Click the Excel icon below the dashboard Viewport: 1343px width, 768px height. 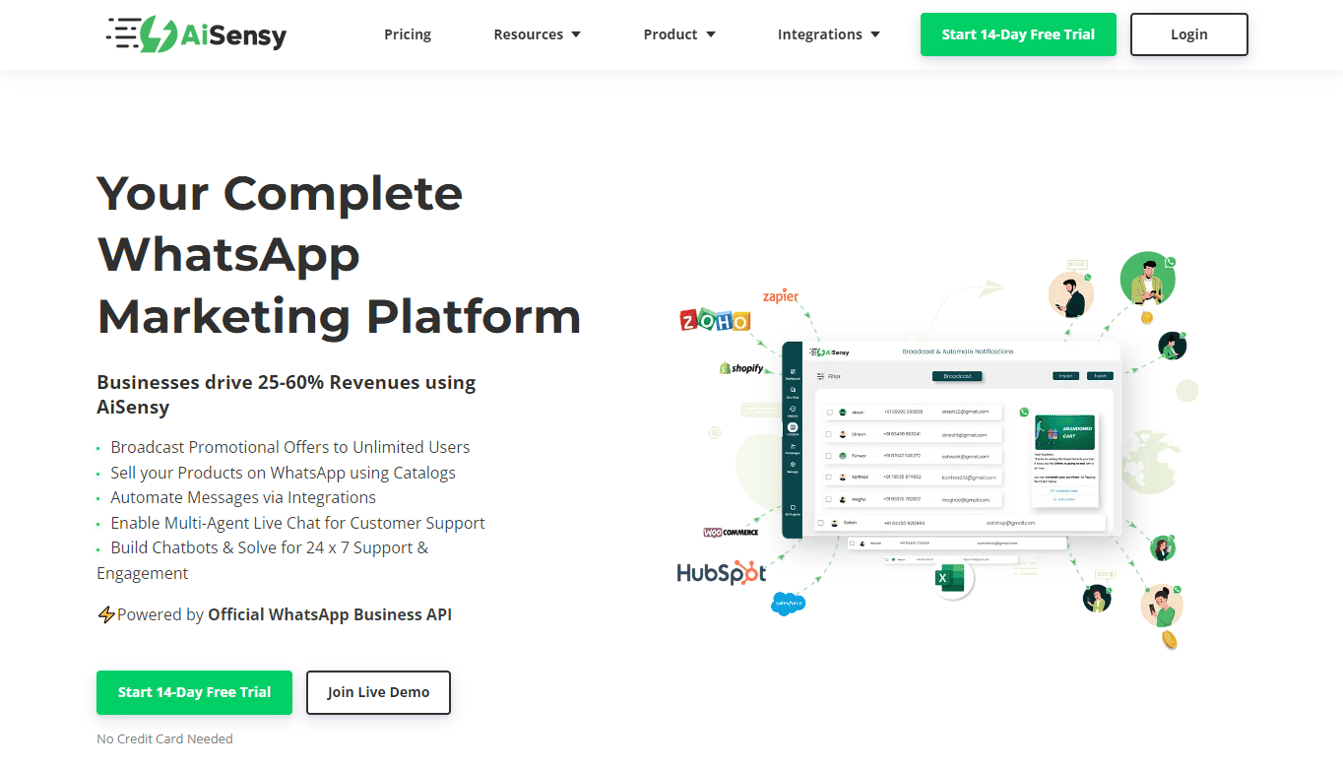pos(949,579)
